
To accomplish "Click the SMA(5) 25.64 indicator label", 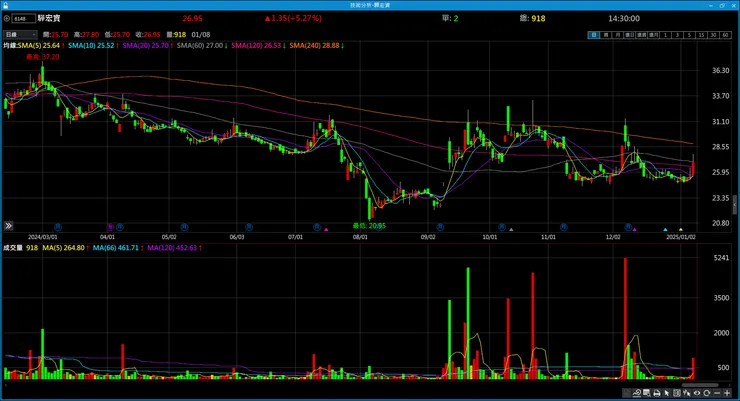I will point(41,45).
